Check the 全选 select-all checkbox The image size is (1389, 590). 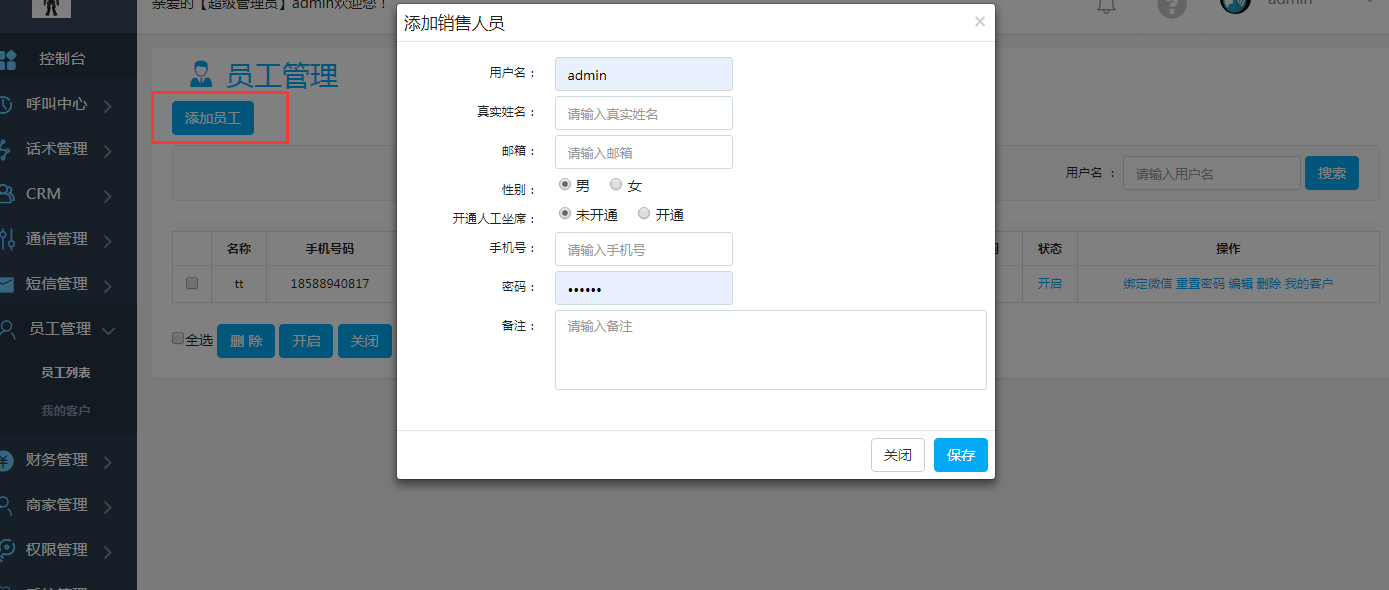point(178,339)
